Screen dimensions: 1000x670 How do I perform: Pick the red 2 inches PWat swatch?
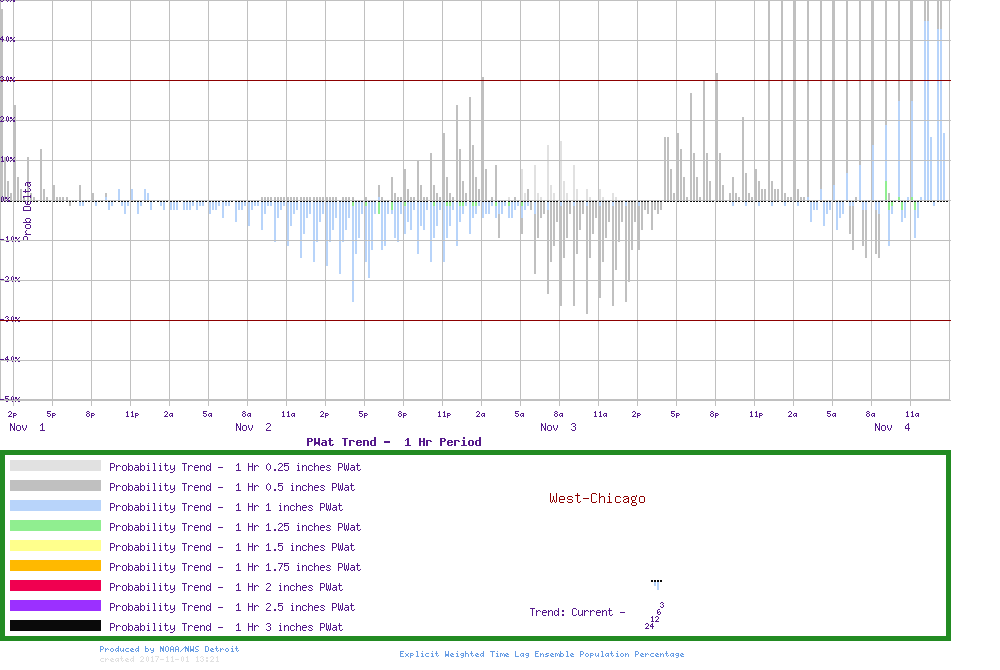click(x=55, y=586)
